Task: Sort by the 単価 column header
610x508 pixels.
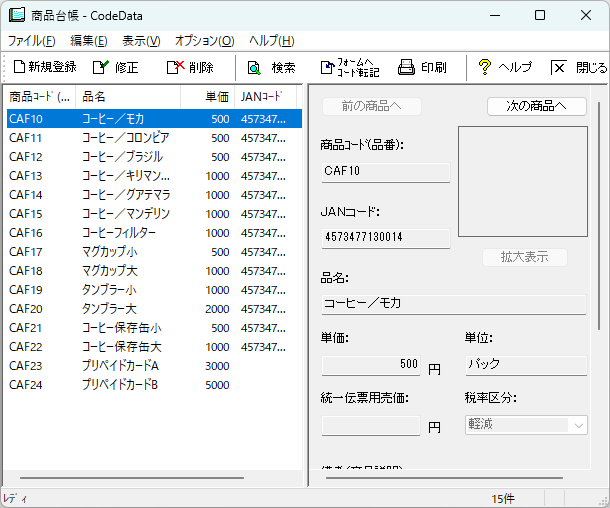Action: coord(207,97)
